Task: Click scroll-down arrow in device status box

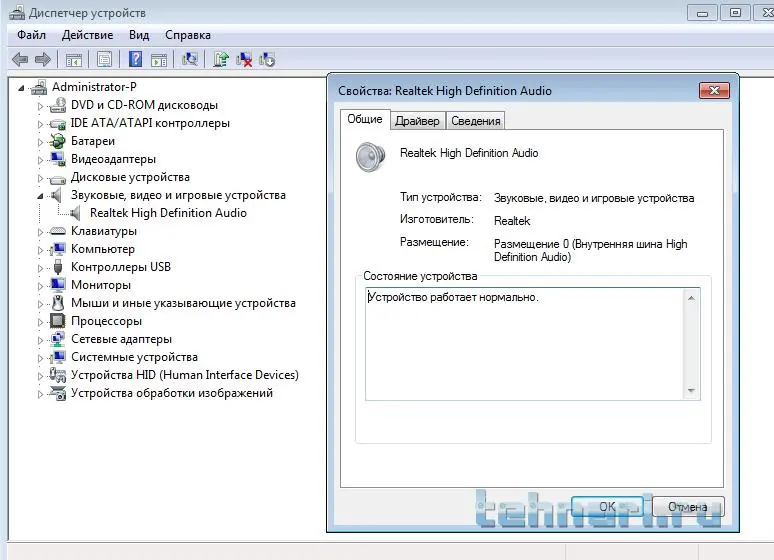Action: pos(691,391)
